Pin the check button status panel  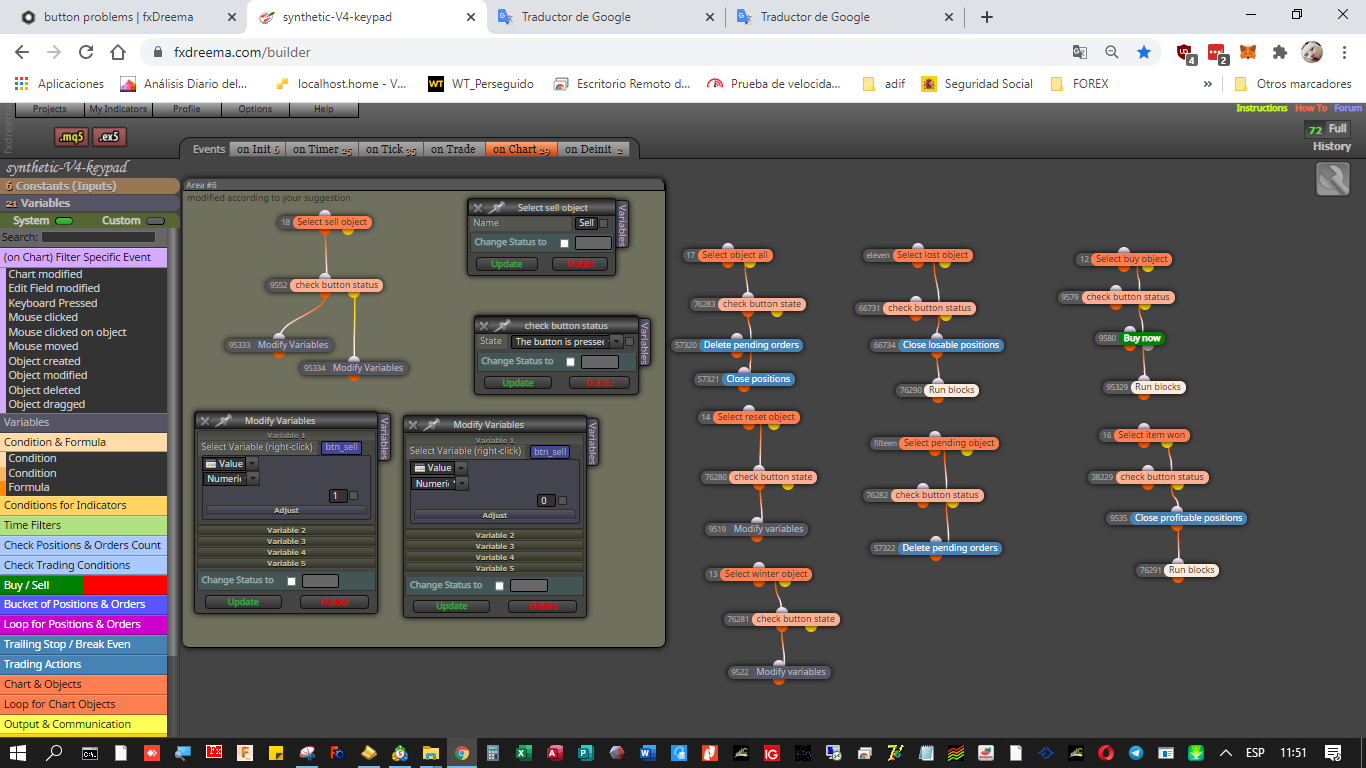click(x=502, y=326)
